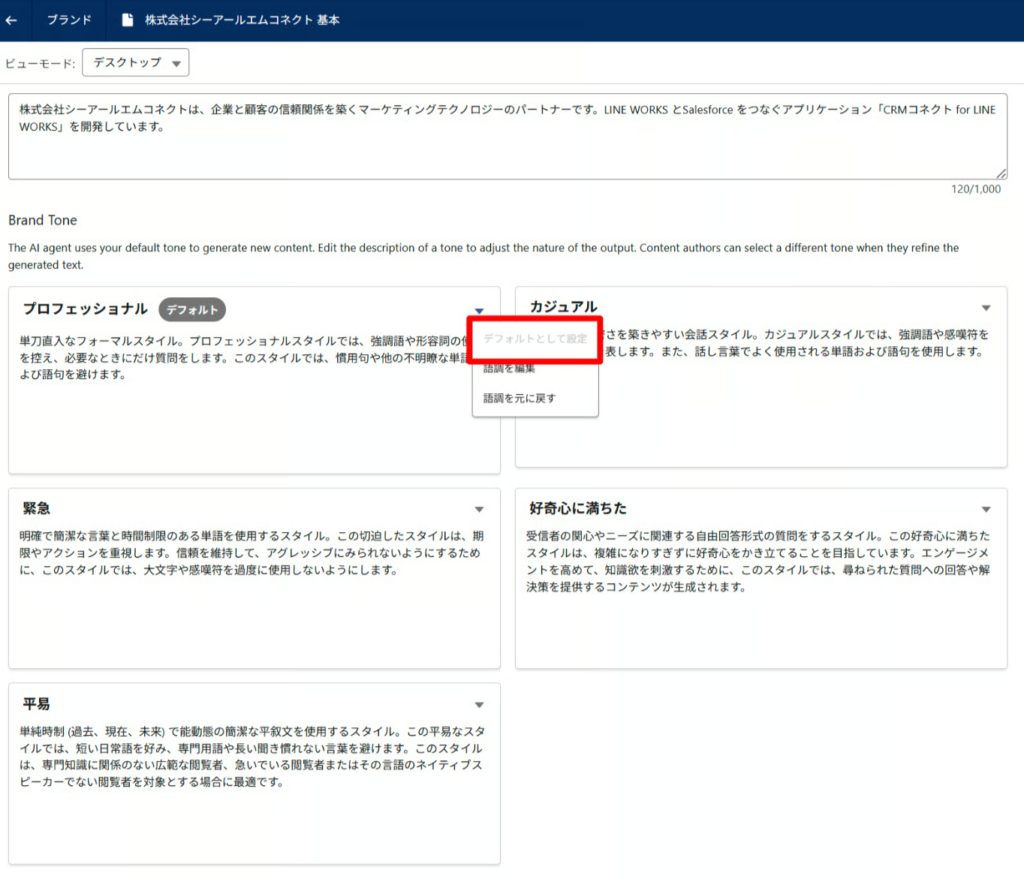Click the 緊急 tone description text
This screenshot has width=1024, height=885.
[x=251, y=553]
